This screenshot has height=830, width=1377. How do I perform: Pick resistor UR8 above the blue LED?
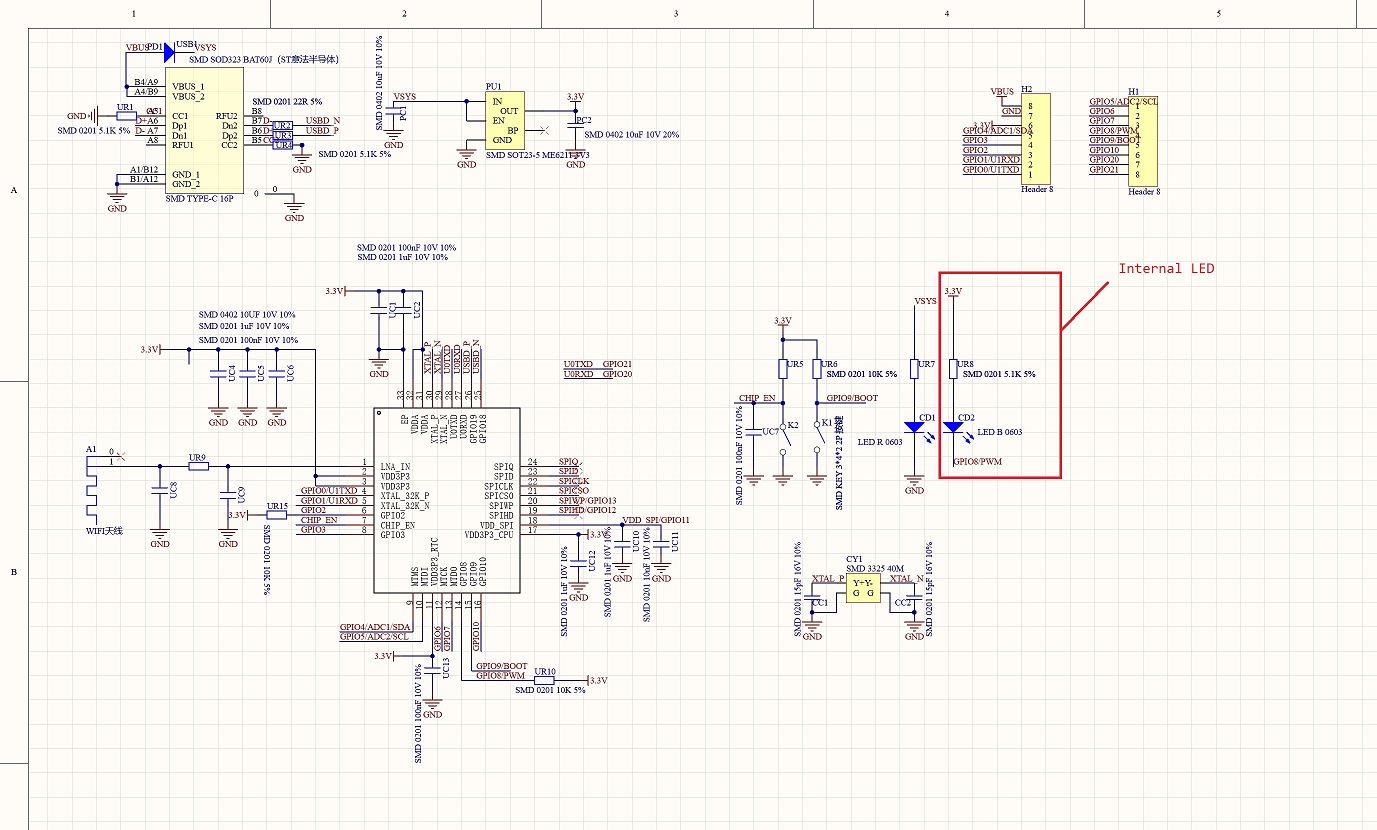[953, 369]
